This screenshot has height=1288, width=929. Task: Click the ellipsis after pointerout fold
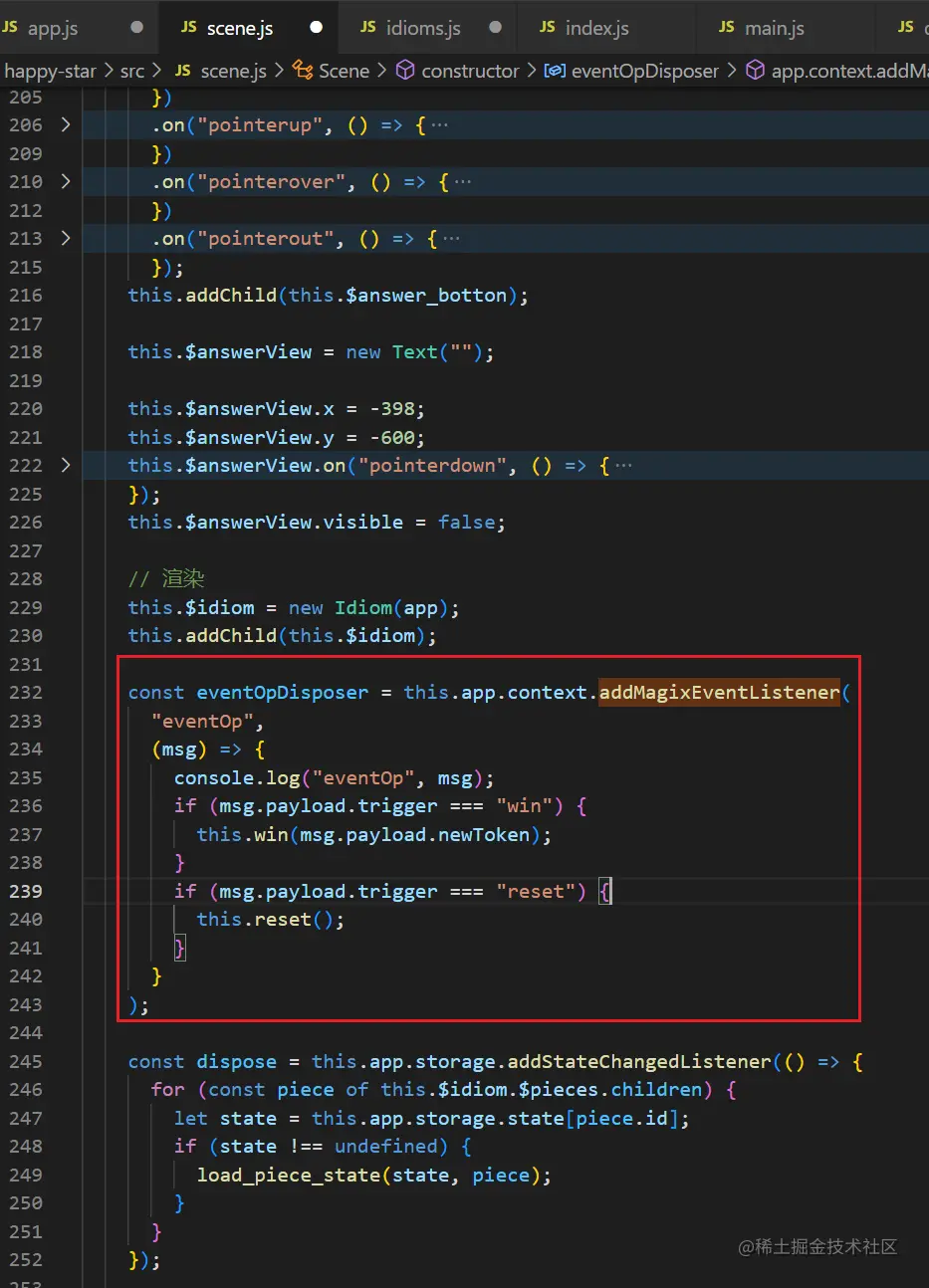[x=451, y=239]
